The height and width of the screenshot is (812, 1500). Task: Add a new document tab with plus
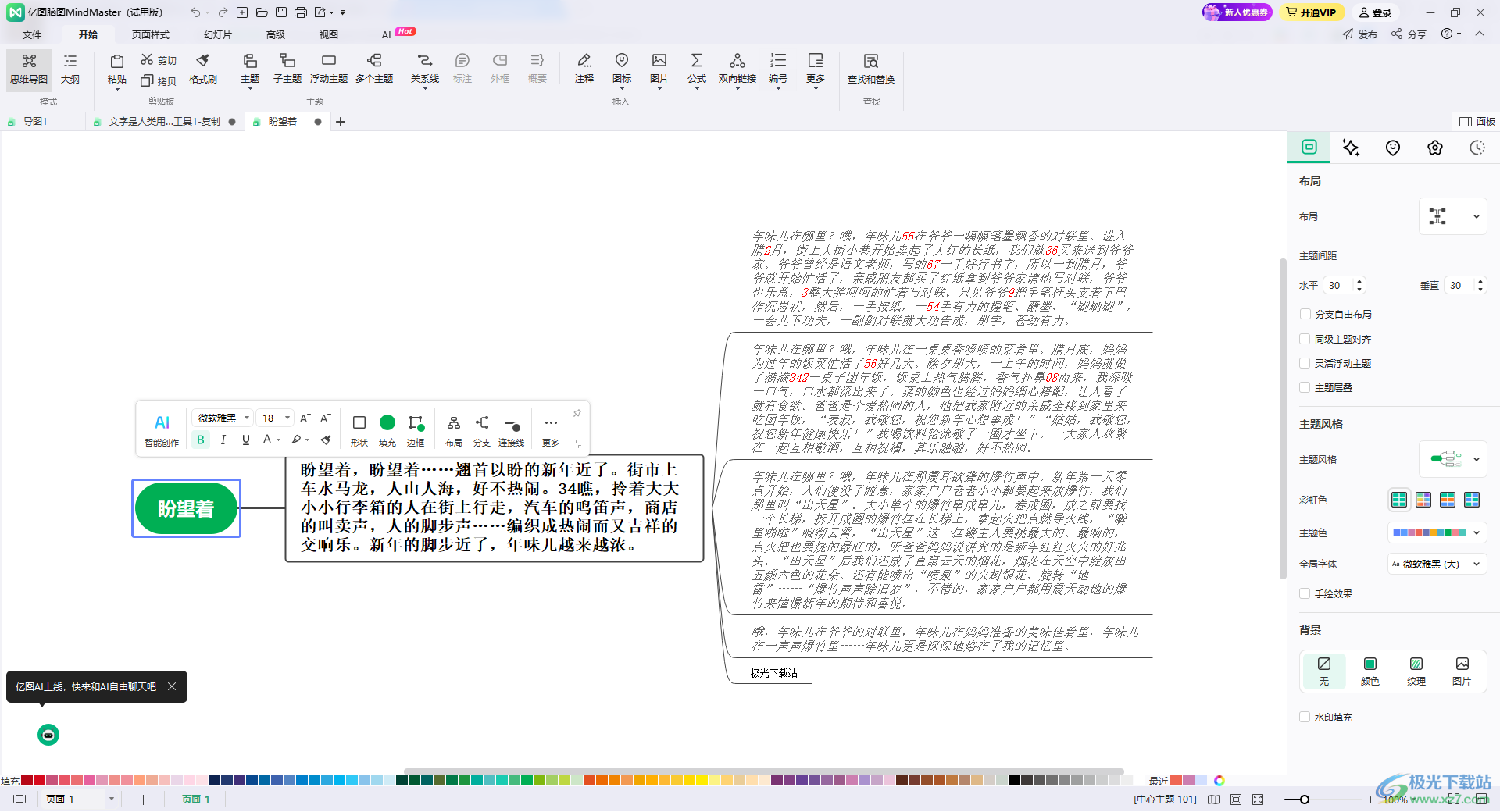(x=341, y=121)
